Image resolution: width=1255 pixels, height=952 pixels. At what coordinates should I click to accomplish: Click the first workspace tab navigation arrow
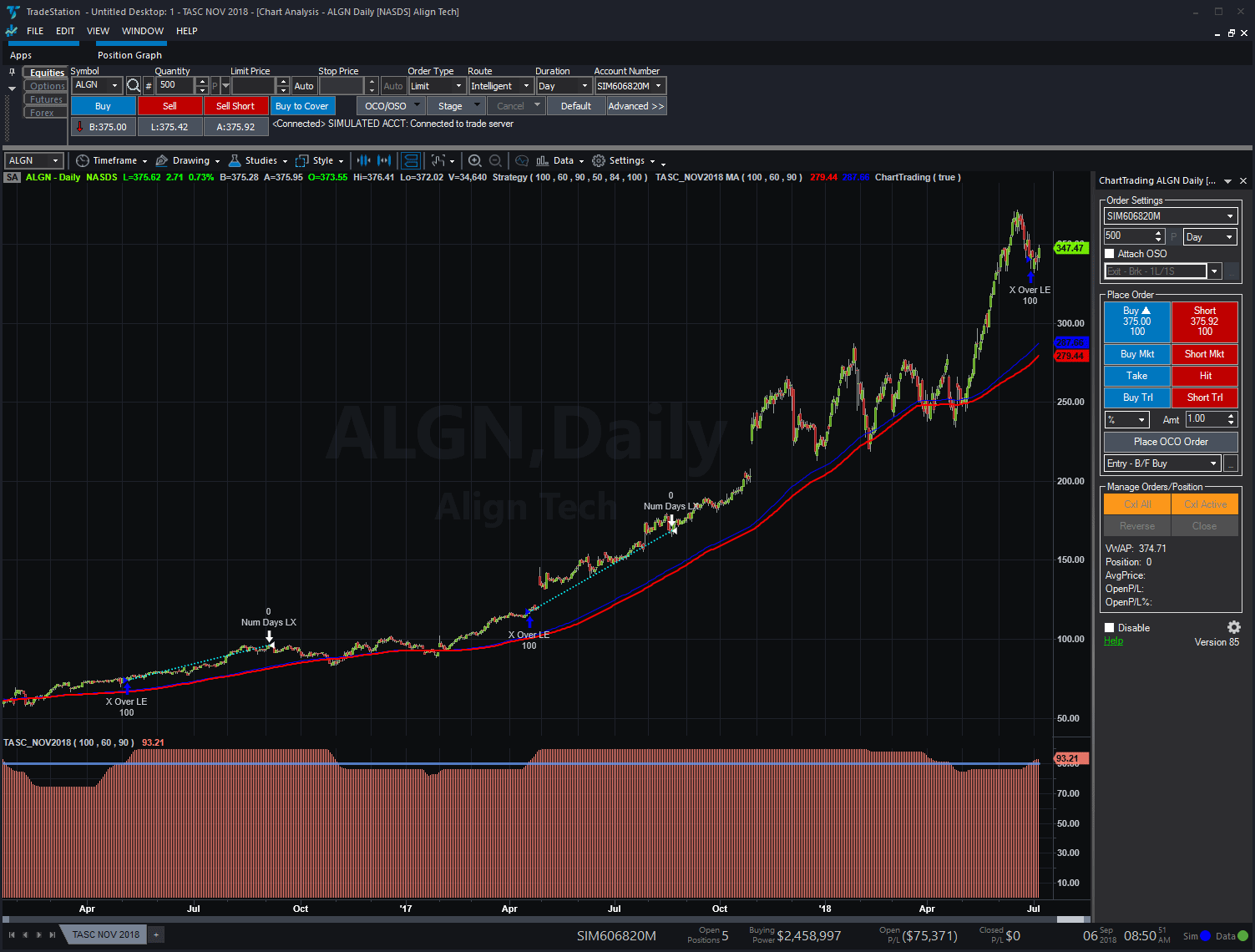12,934
